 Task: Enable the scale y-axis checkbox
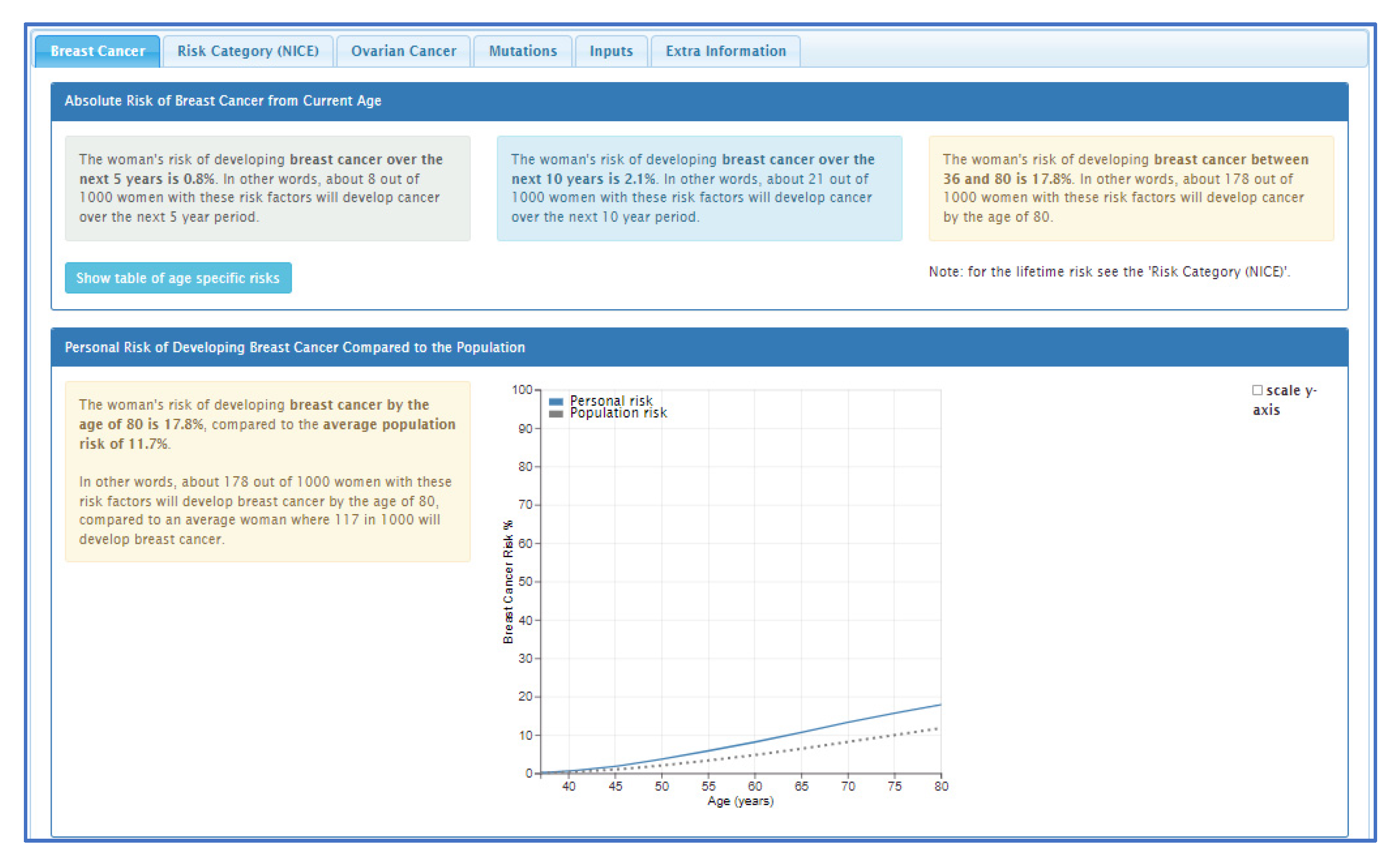[x=1257, y=390]
